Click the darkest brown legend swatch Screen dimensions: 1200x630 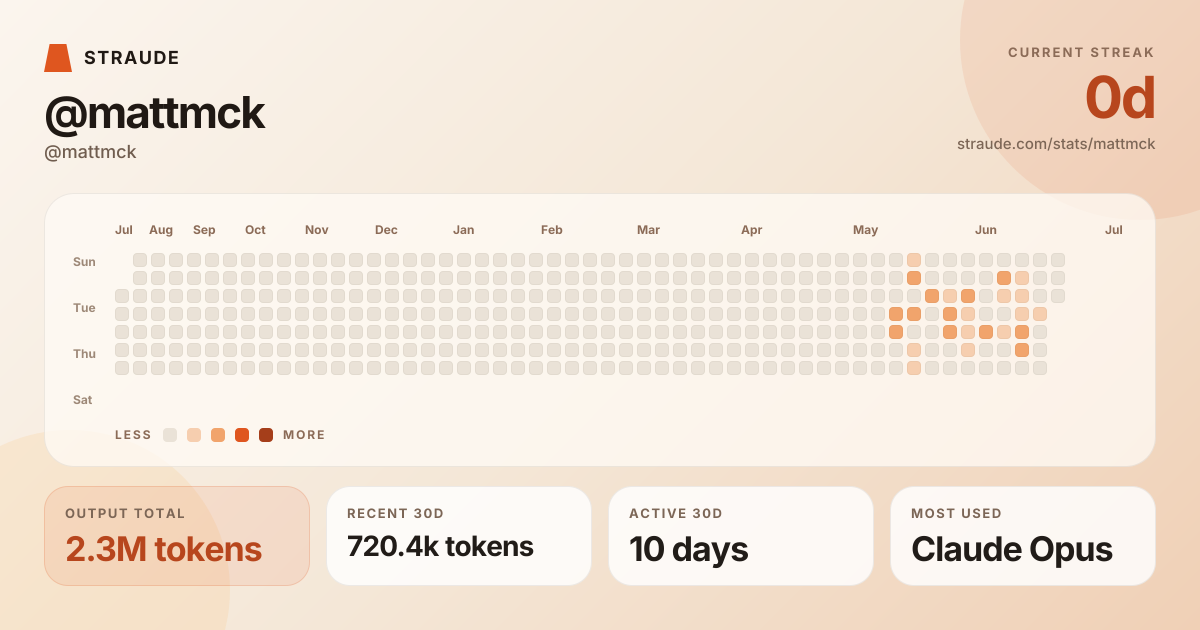[266, 435]
